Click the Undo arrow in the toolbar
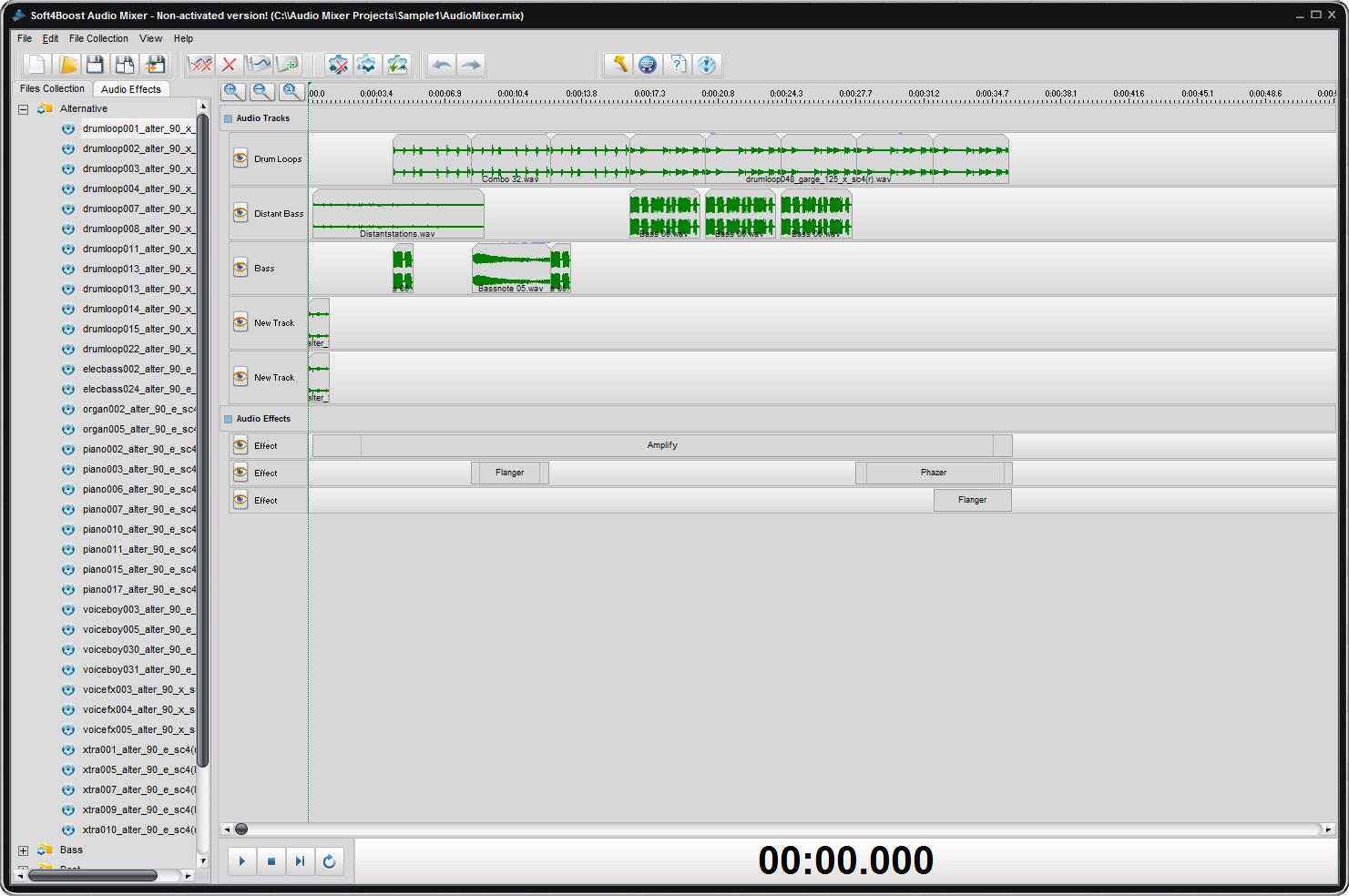 point(442,65)
